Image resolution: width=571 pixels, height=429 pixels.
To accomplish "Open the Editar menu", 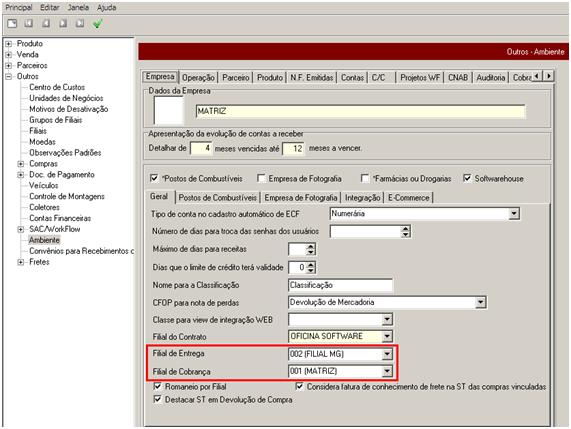I will click(x=50, y=7).
